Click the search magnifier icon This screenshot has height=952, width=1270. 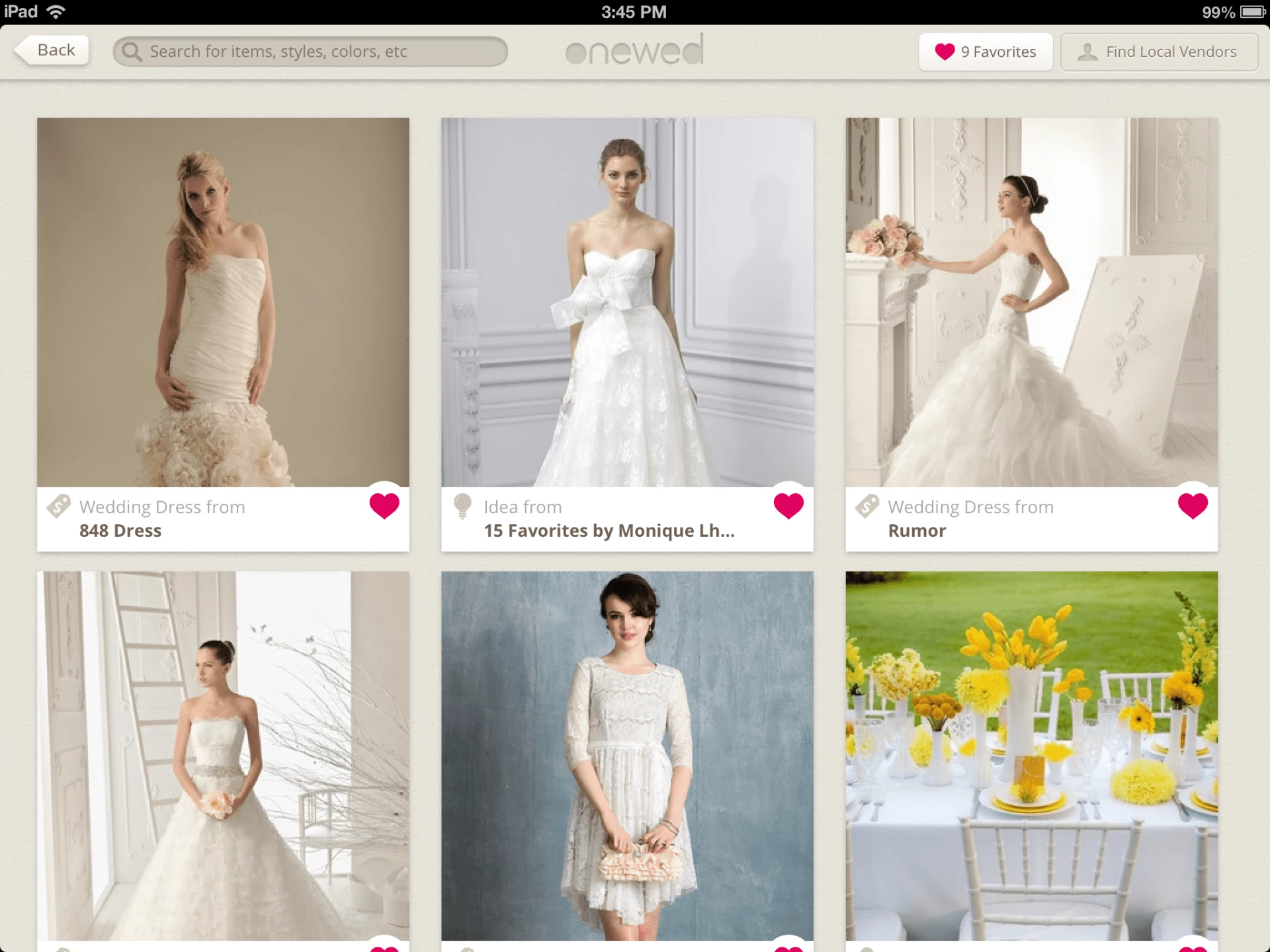[132, 52]
